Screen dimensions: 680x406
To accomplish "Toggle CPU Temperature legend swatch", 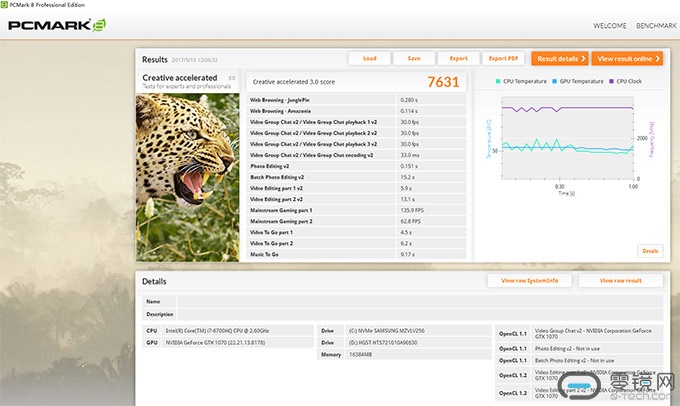I will pyautogui.click(x=498, y=81).
